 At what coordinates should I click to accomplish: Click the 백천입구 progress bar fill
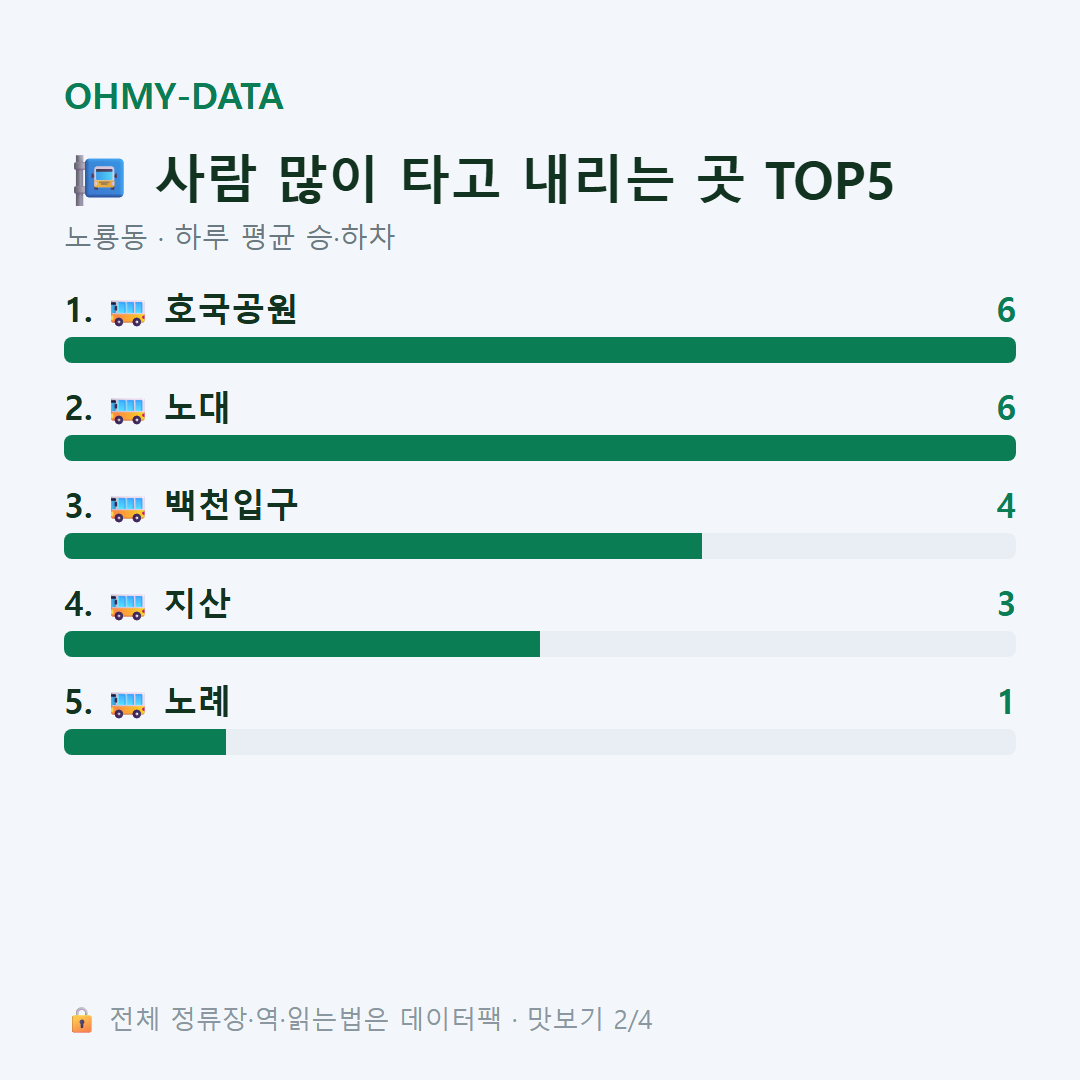(383, 546)
